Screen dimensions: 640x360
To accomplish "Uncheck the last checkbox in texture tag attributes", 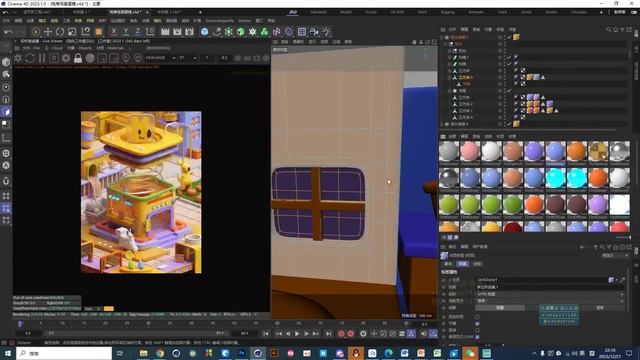I will [477, 337].
